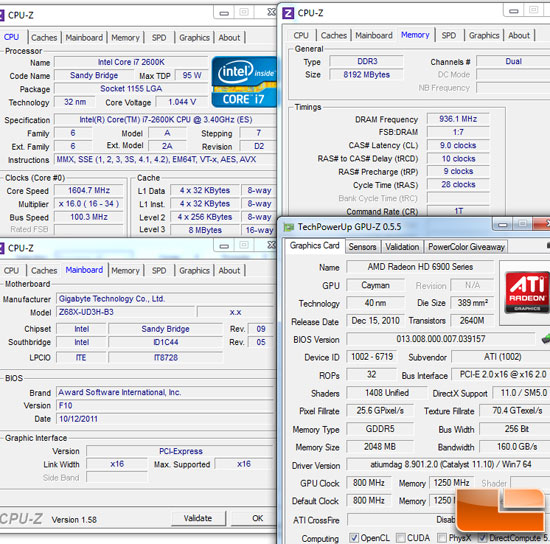Open SPD tab in the CPU-Z processor window

click(159, 38)
